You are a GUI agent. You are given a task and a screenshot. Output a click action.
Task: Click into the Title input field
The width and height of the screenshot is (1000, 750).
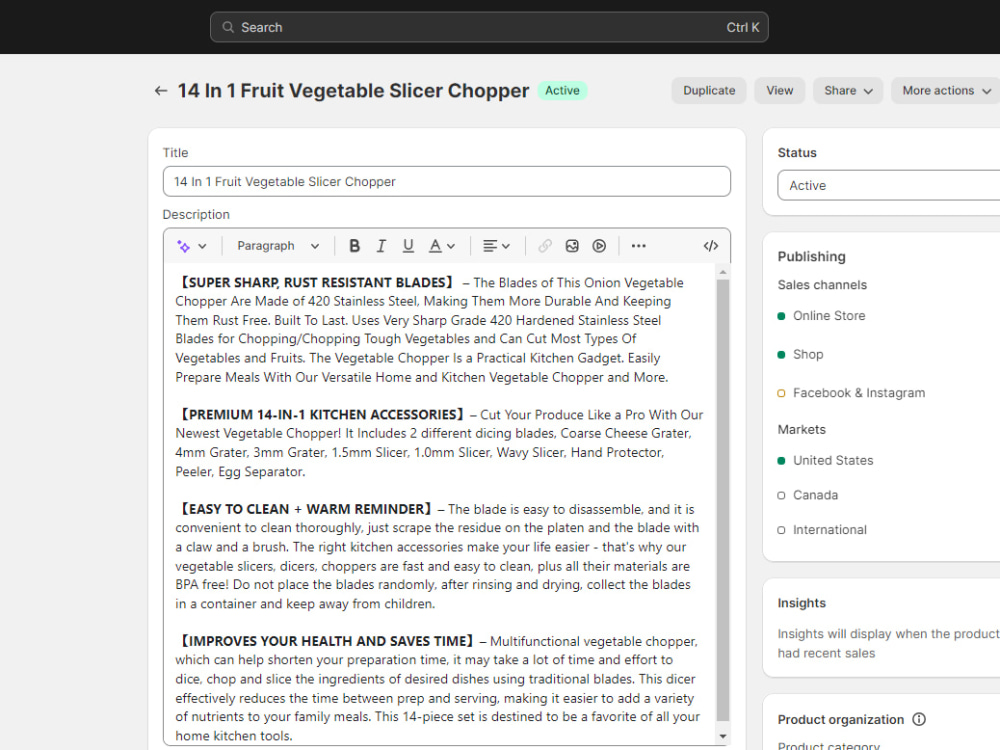click(x=446, y=182)
